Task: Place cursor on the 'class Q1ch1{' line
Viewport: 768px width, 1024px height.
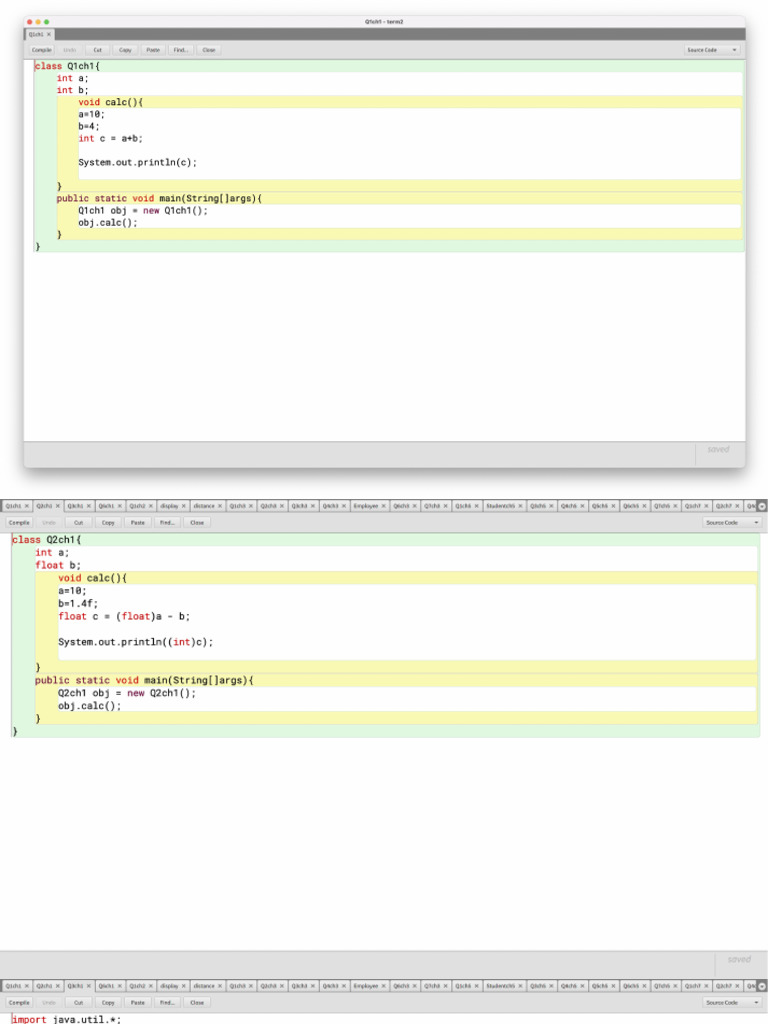Action: [67, 66]
